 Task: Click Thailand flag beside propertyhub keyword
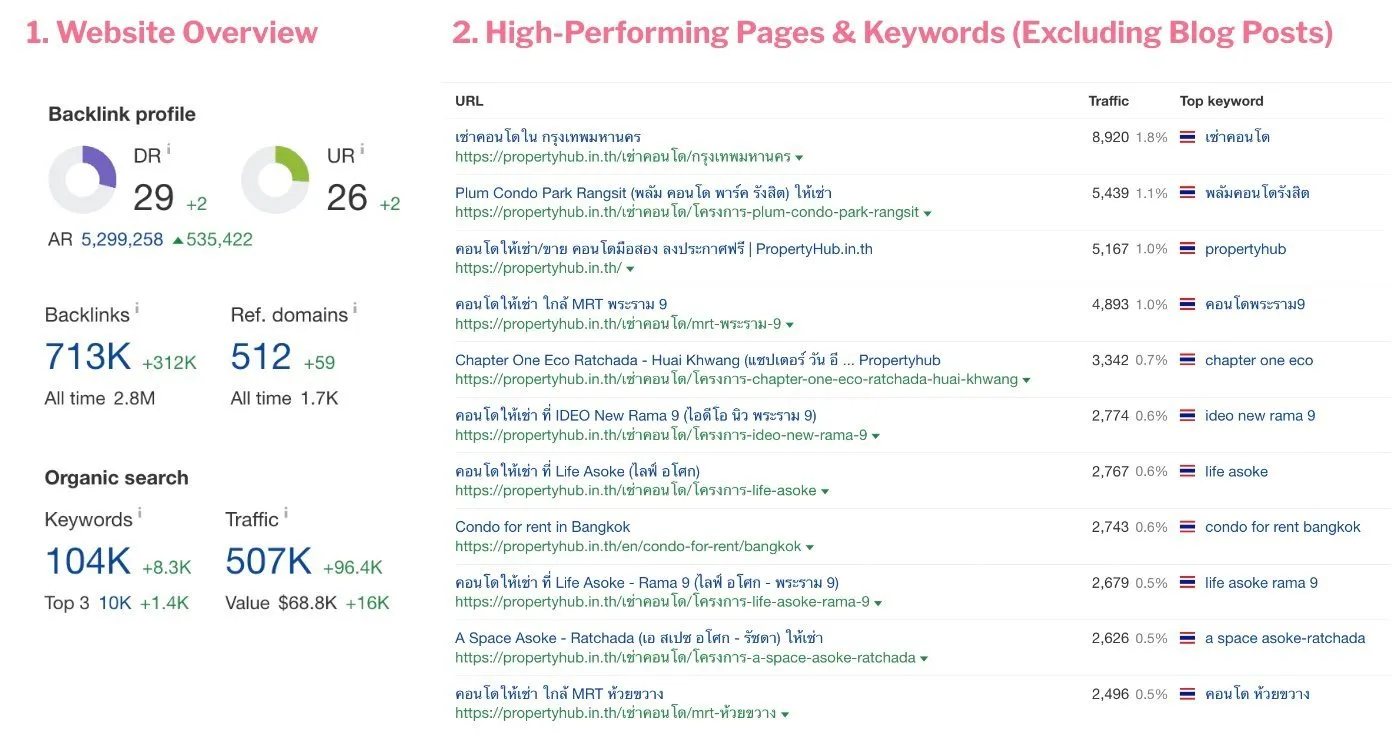1188,249
